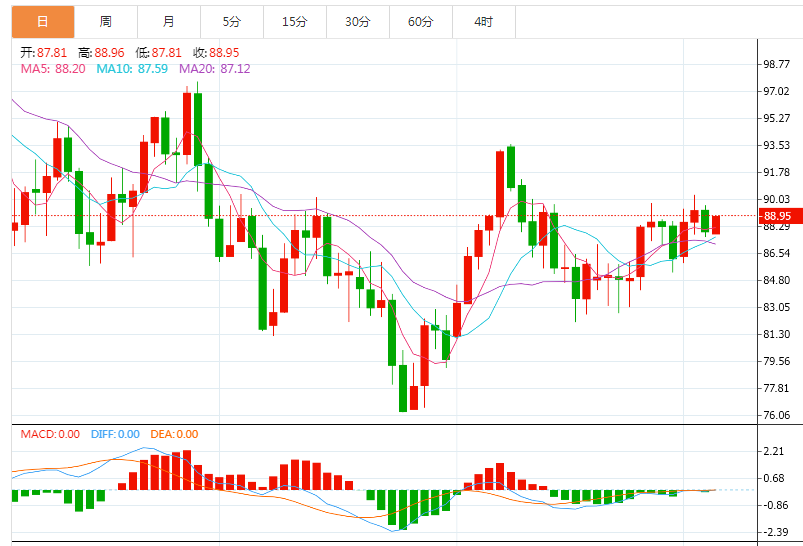Open the 15分 interval tab
Viewport: 803px width, 546px height.
pos(295,22)
